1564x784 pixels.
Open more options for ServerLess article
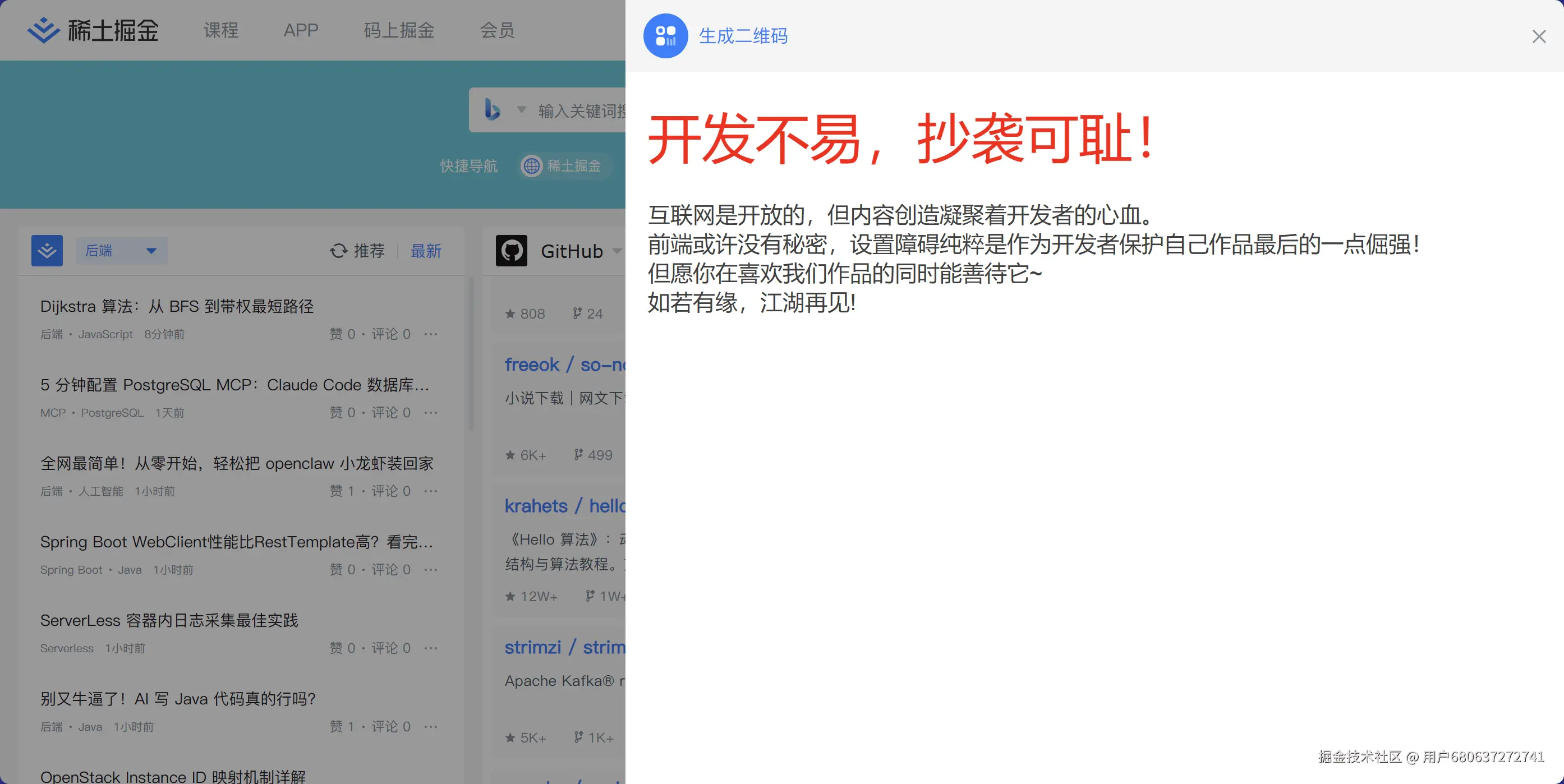point(431,648)
